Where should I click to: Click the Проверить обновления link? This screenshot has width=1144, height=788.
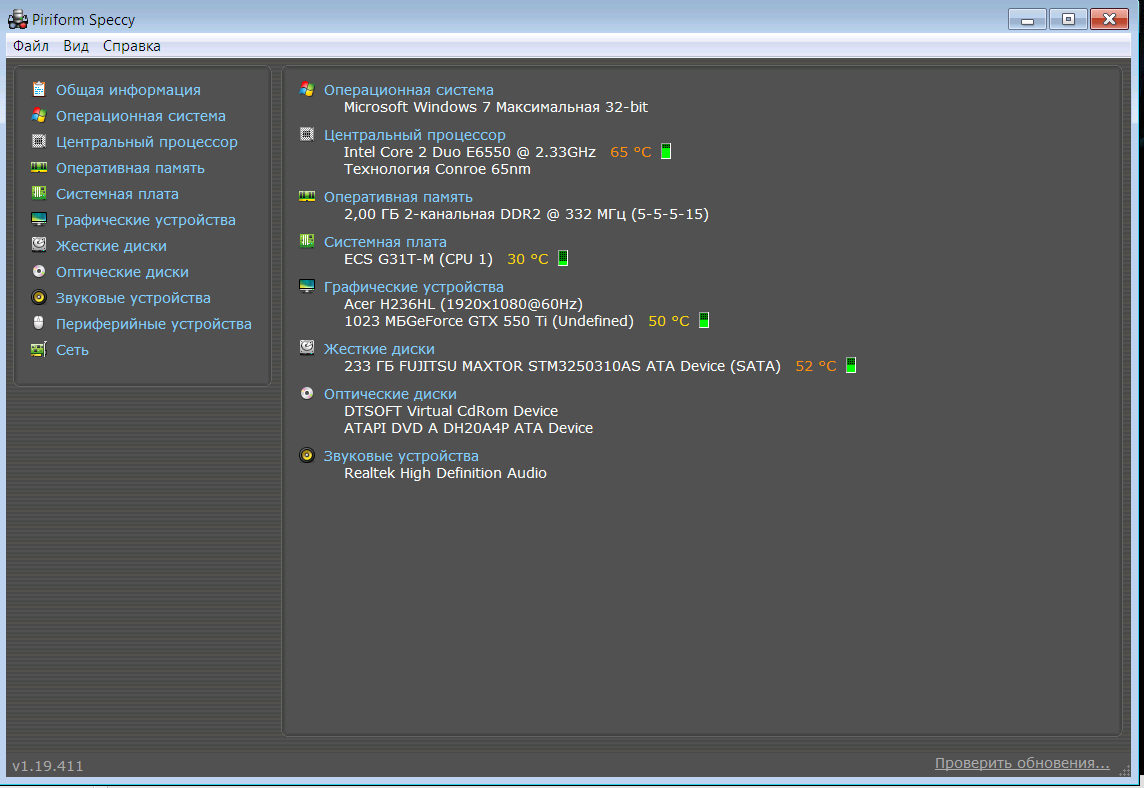[x=1021, y=763]
